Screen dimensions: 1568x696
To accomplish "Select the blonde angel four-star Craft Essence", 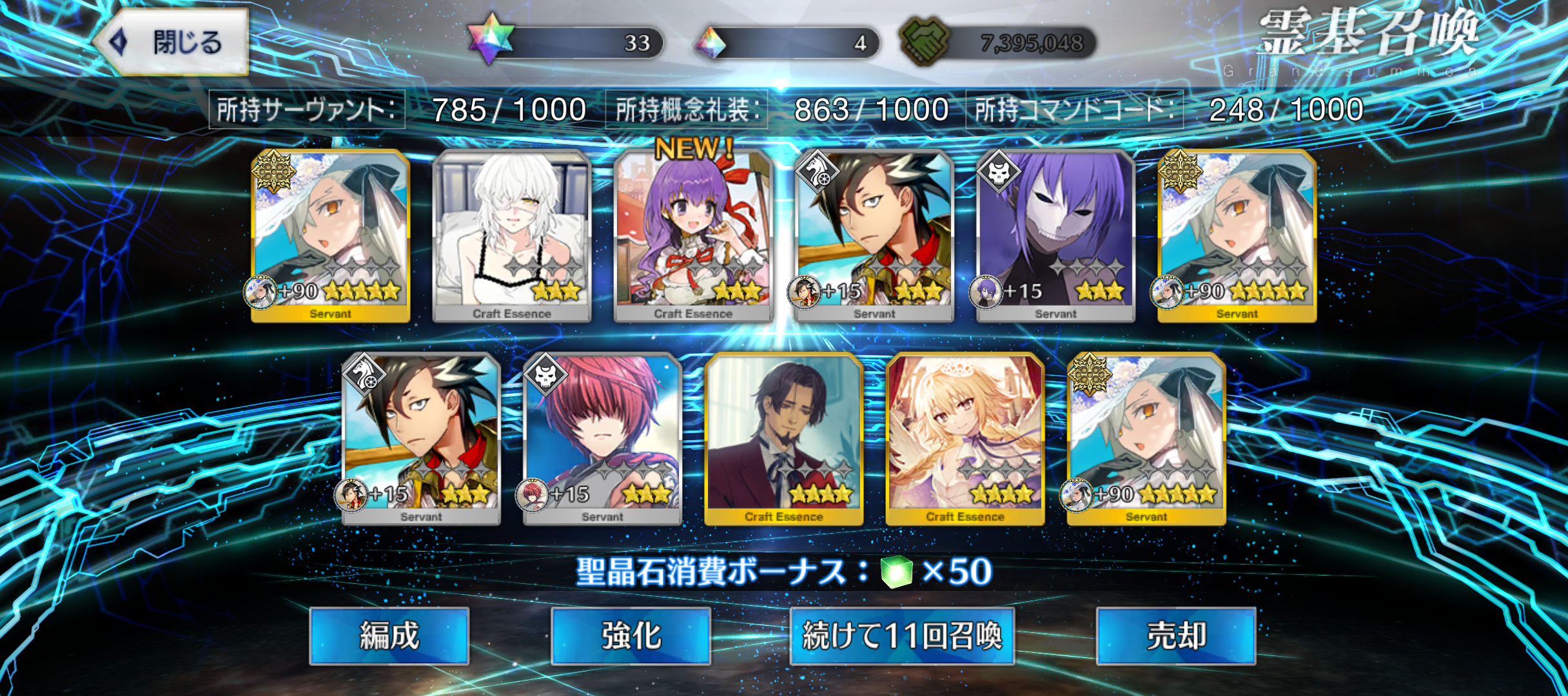I will click(965, 440).
